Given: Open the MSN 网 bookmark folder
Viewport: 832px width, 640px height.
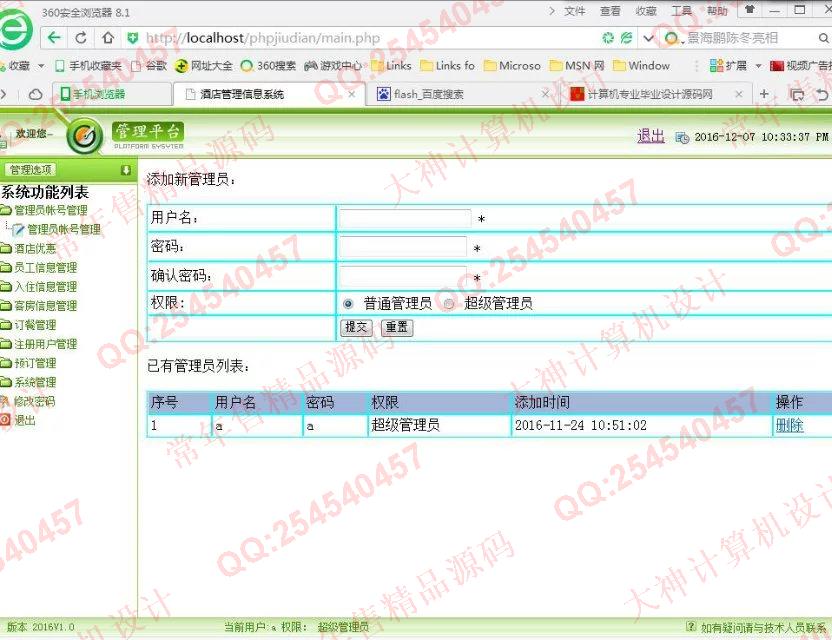Looking at the screenshot, I should (x=577, y=66).
